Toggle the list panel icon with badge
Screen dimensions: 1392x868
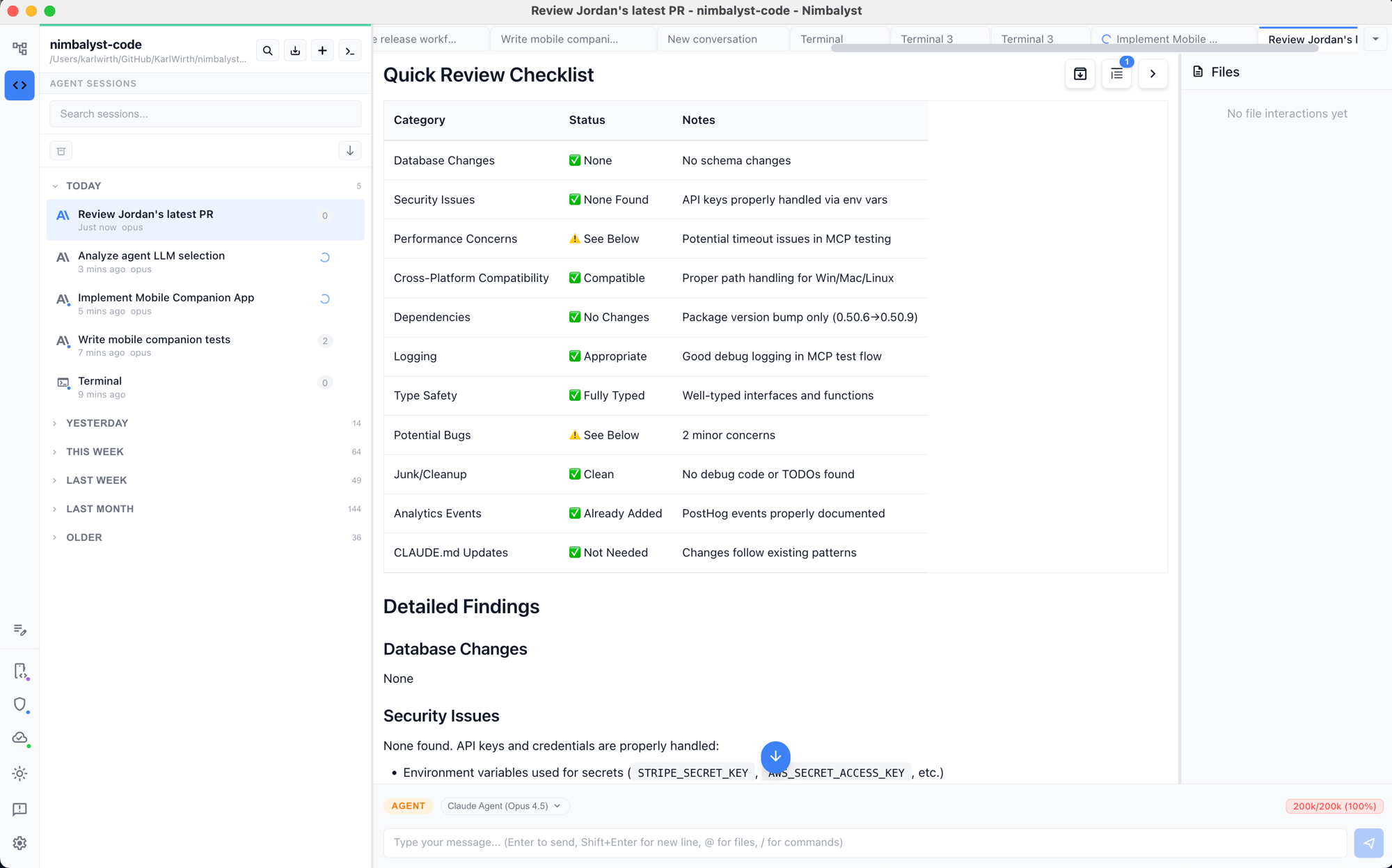coord(1116,74)
